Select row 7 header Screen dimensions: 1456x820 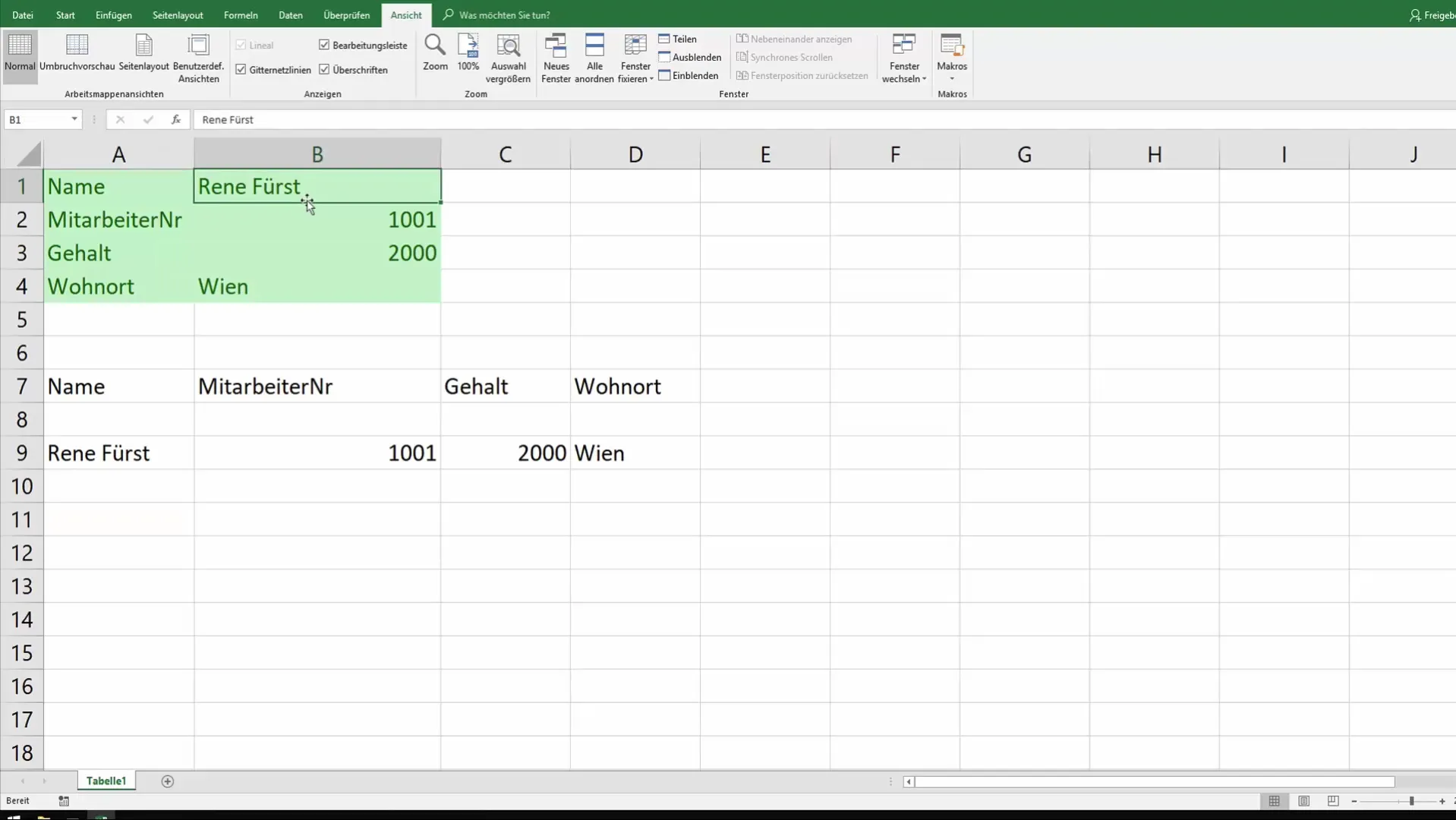22,386
